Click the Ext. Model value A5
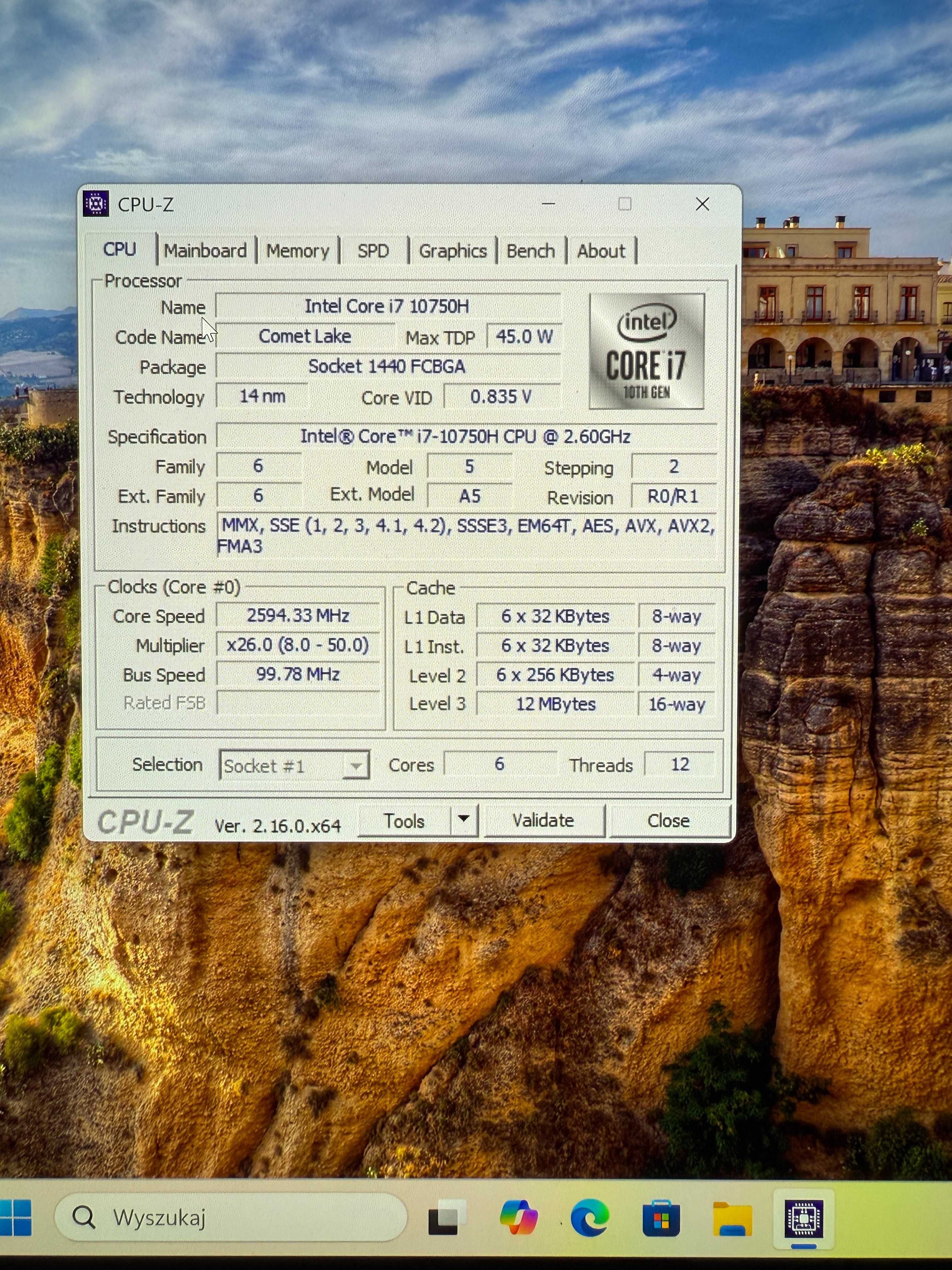952x1270 pixels. click(470, 496)
